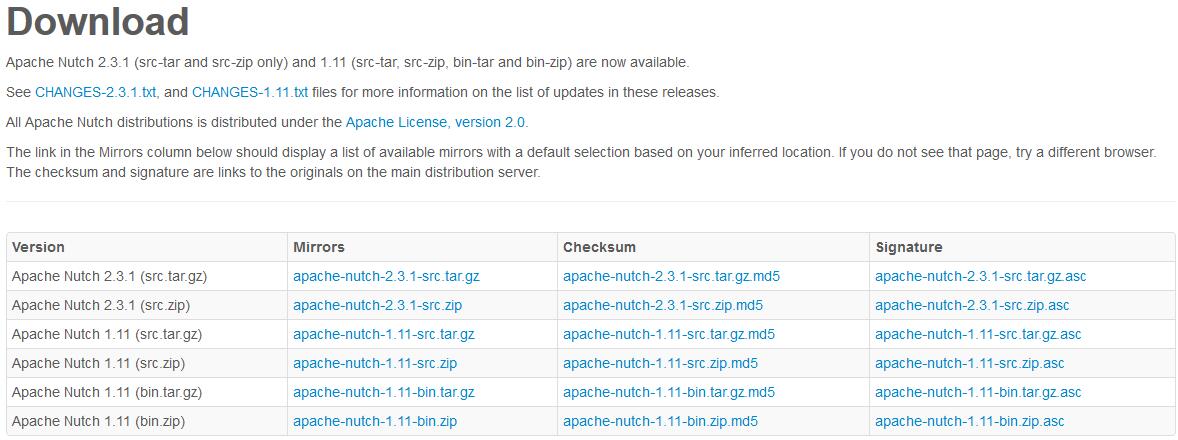Download apache-nutch-1.11-bin.tar.gz mirror link
The width and height of the screenshot is (1178, 440).
point(384,392)
